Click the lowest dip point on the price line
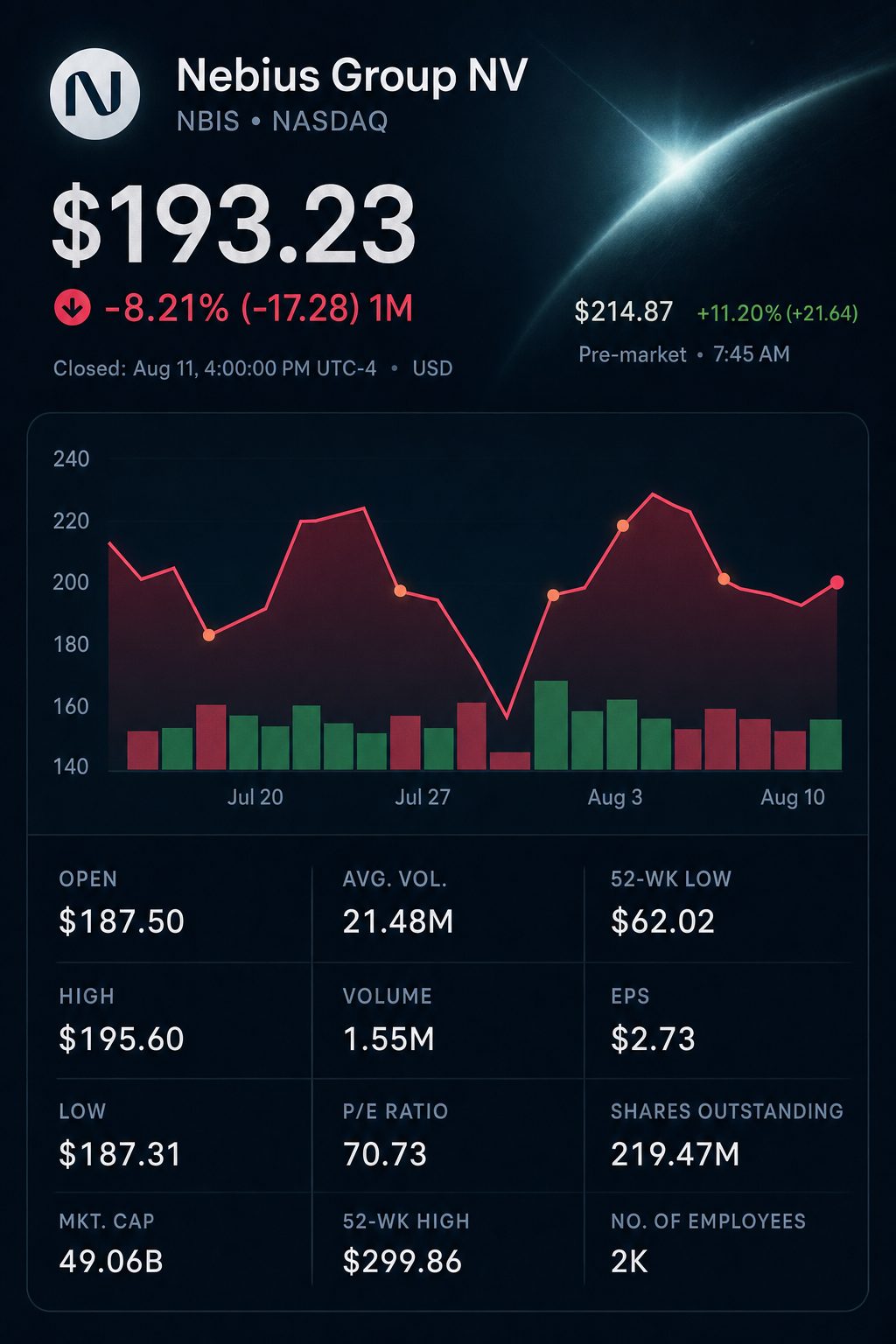The width and height of the screenshot is (896, 1344). (x=507, y=717)
